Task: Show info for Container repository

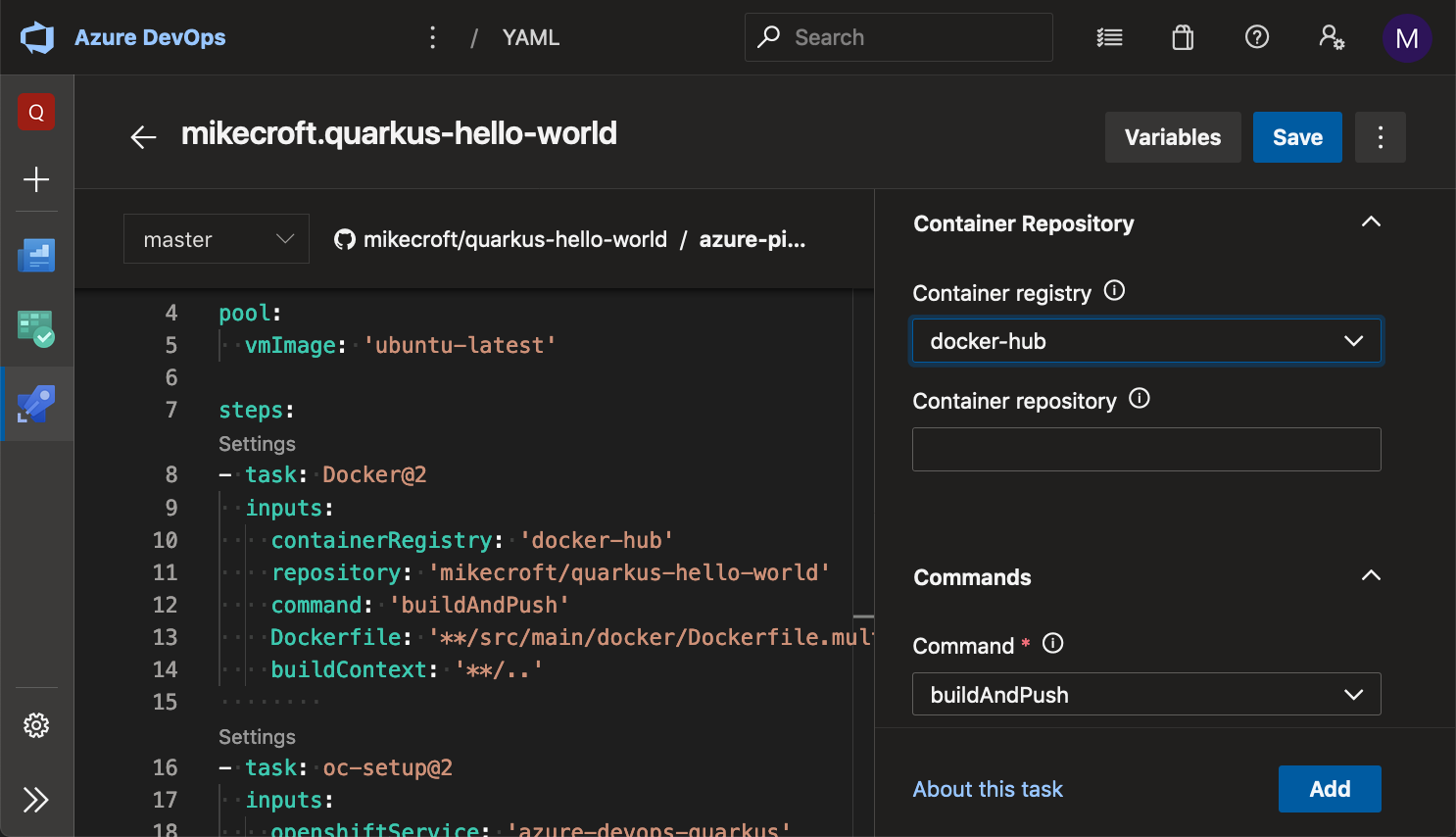Action: (1140, 399)
